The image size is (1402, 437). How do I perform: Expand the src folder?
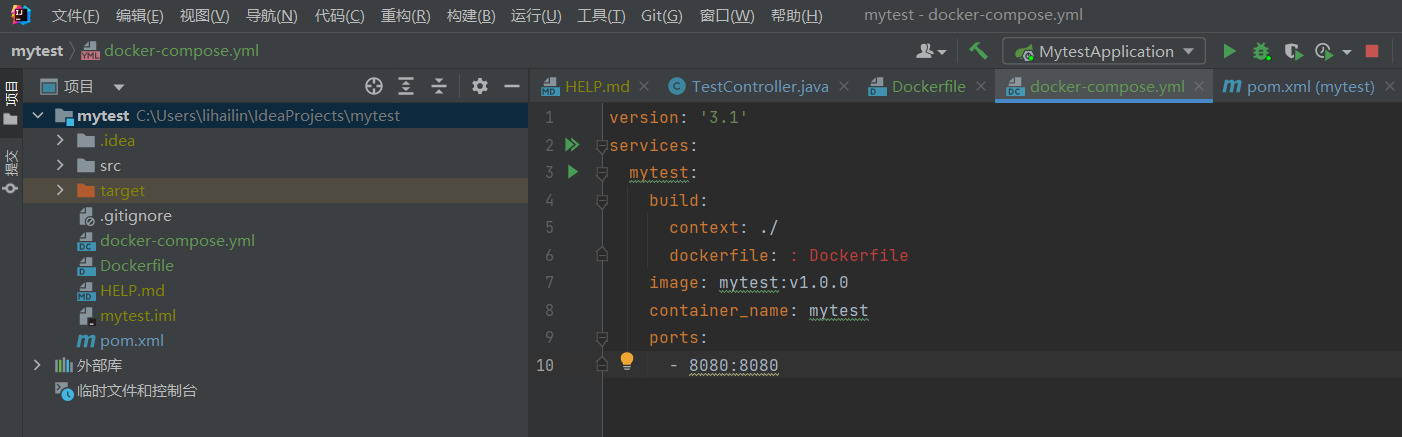click(x=61, y=166)
